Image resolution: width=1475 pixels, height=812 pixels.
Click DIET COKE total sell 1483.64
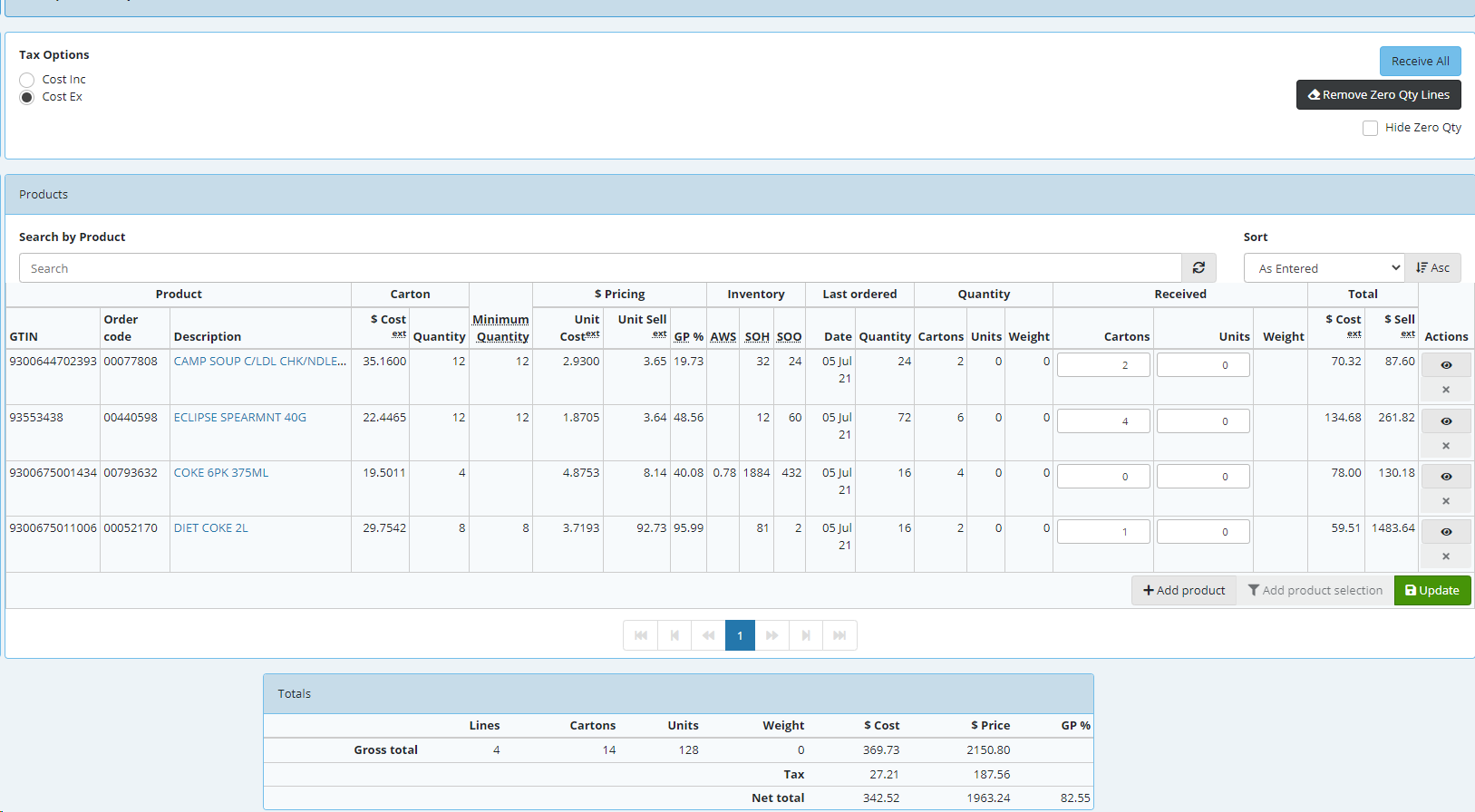click(x=1393, y=527)
